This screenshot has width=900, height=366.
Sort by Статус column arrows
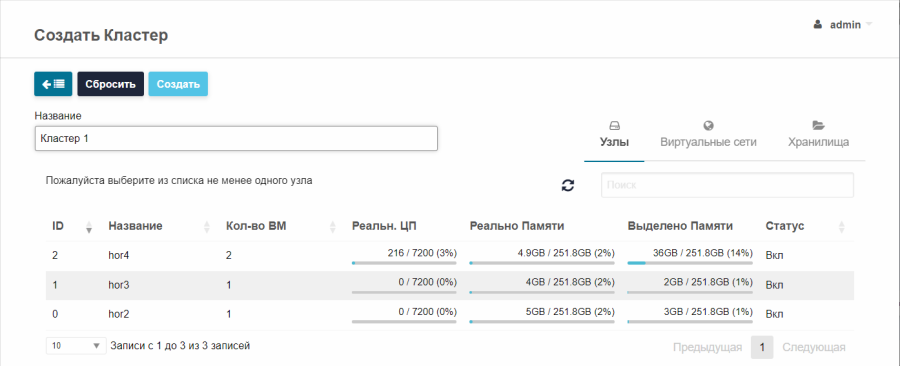(841, 227)
